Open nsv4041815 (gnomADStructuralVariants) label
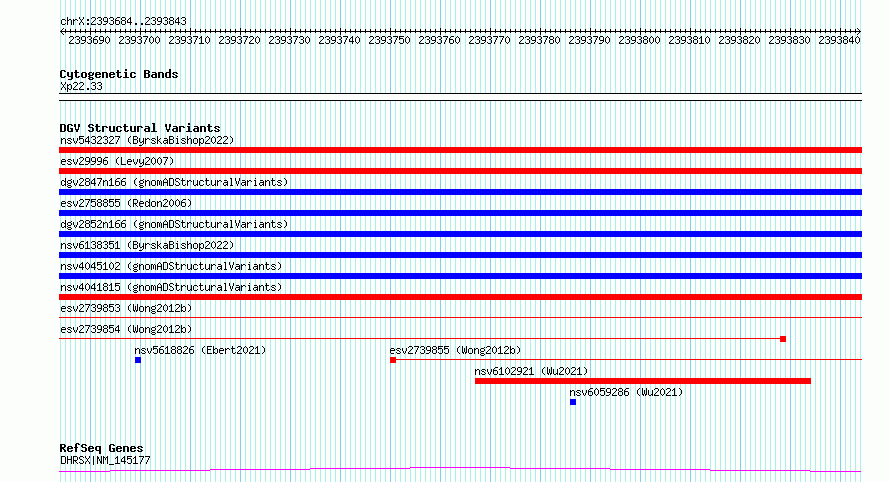This screenshot has height=482, width=890. [x=171, y=287]
